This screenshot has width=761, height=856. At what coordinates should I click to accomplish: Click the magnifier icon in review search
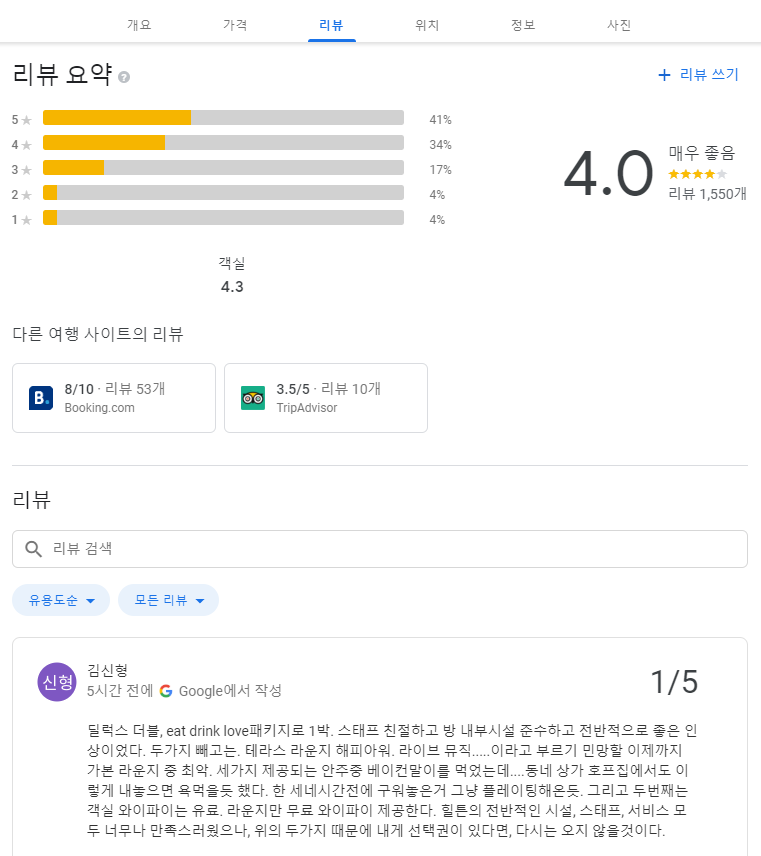(x=33, y=549)
